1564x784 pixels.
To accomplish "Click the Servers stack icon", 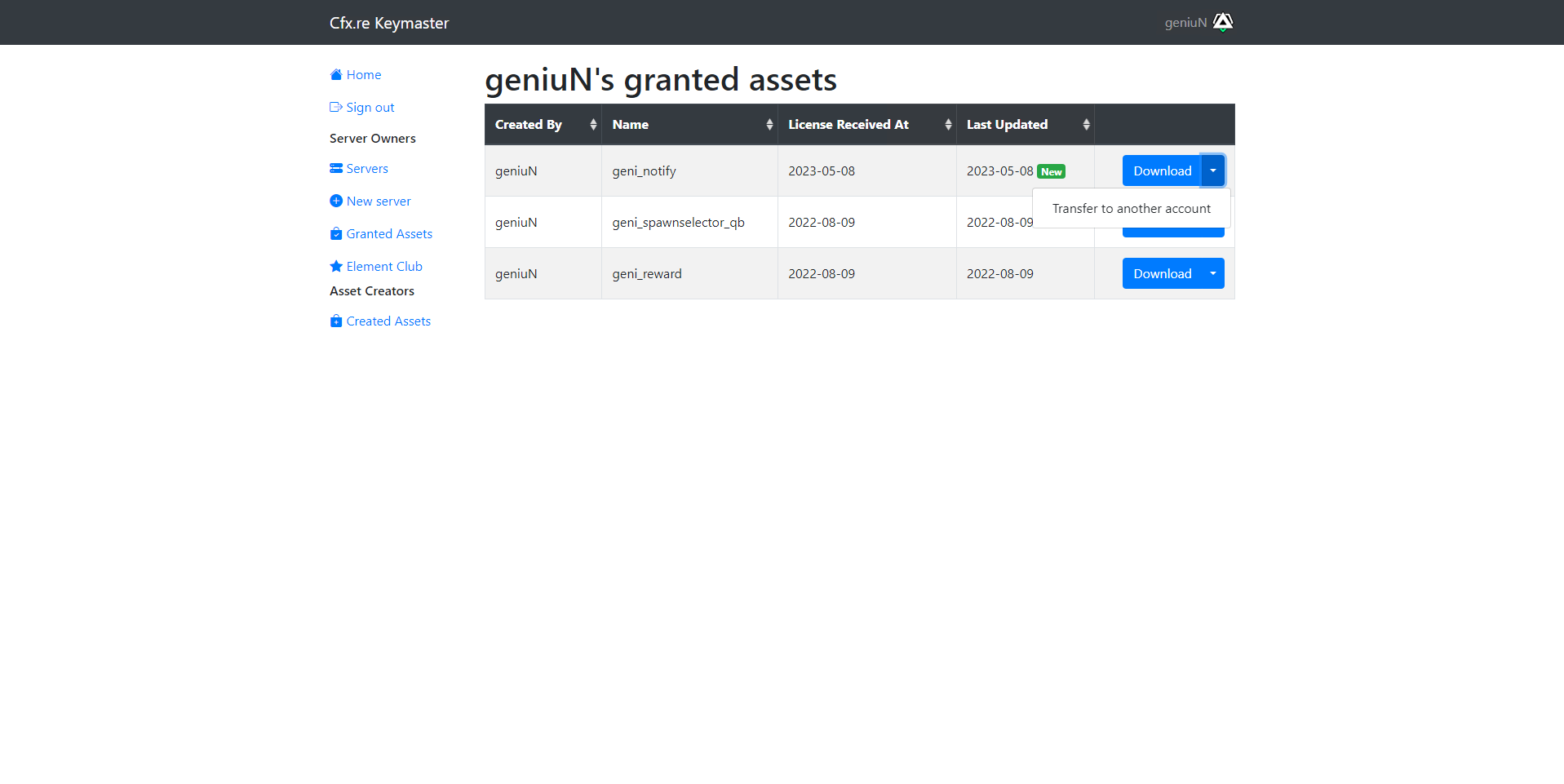I will tap(335, 169).
